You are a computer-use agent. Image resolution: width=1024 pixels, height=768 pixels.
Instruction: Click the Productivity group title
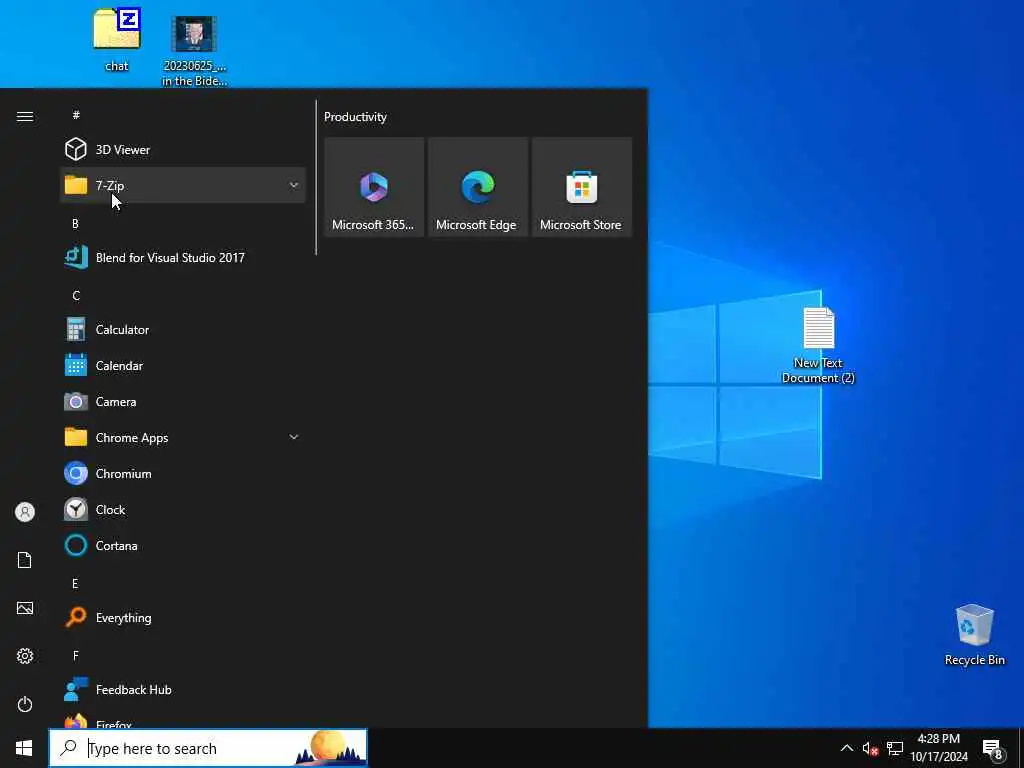tap(355, 117)
